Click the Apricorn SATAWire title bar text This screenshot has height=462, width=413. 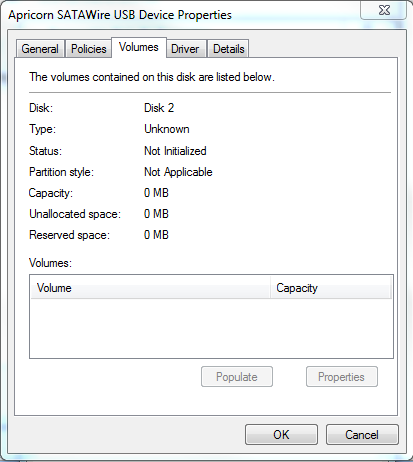(x=120, y=15)
